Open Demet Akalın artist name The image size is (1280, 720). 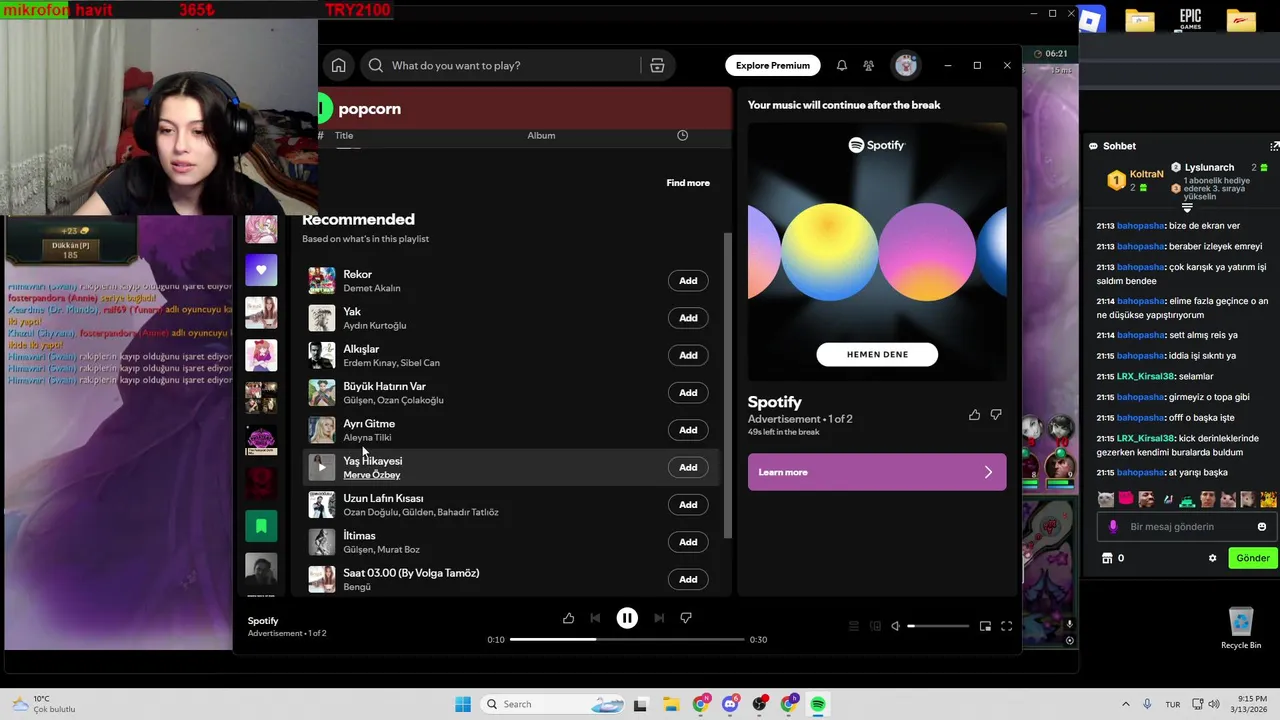(x=371, y=288)
